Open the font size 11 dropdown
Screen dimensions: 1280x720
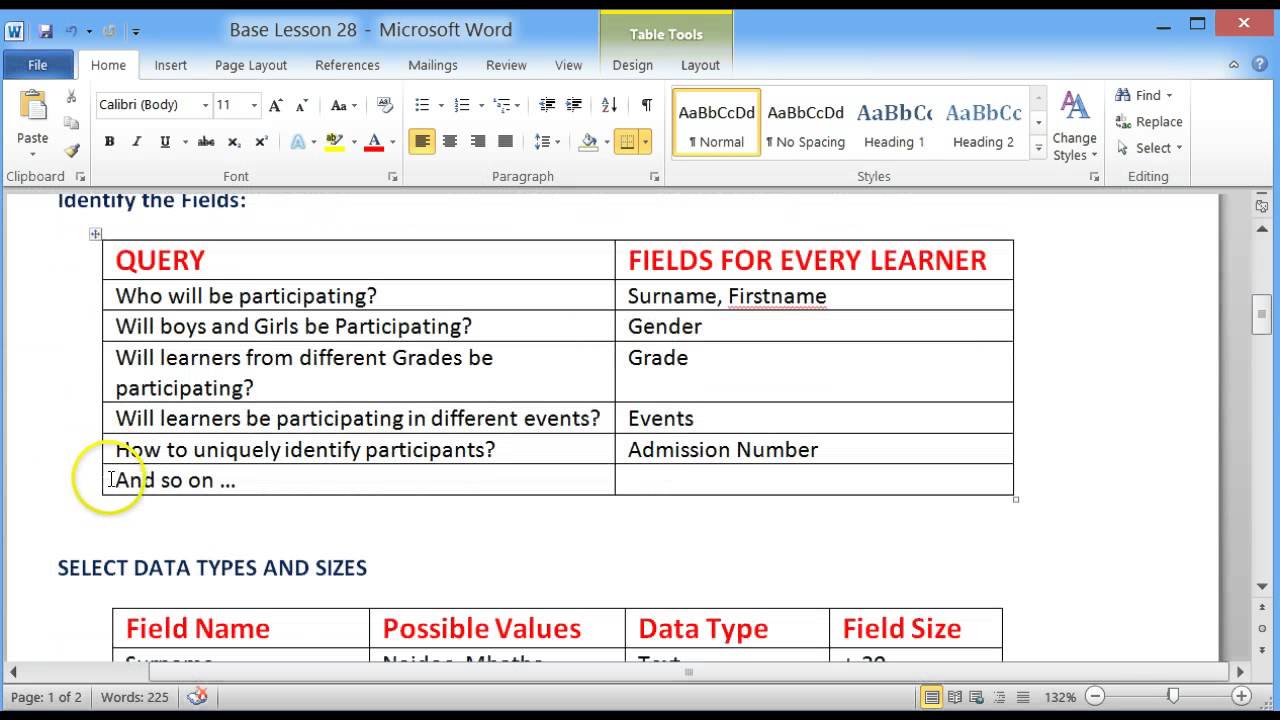tap(254, 105)
